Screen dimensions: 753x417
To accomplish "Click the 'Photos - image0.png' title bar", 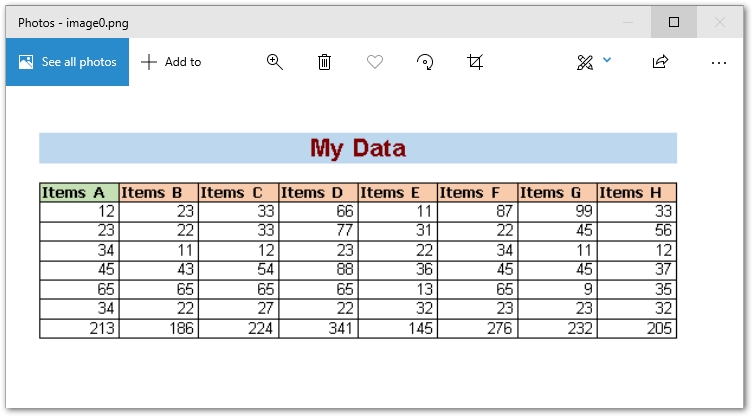I will coord(300,22).
